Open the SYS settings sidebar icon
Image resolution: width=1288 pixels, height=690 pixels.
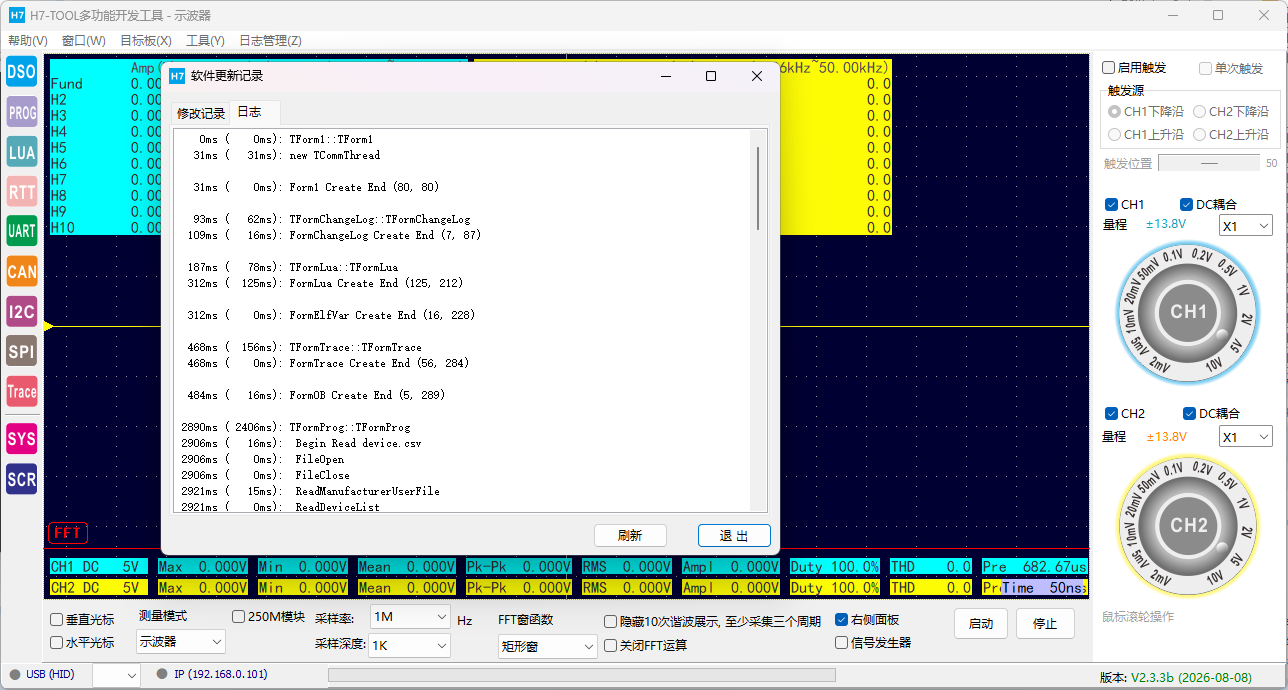click(21, 438)
